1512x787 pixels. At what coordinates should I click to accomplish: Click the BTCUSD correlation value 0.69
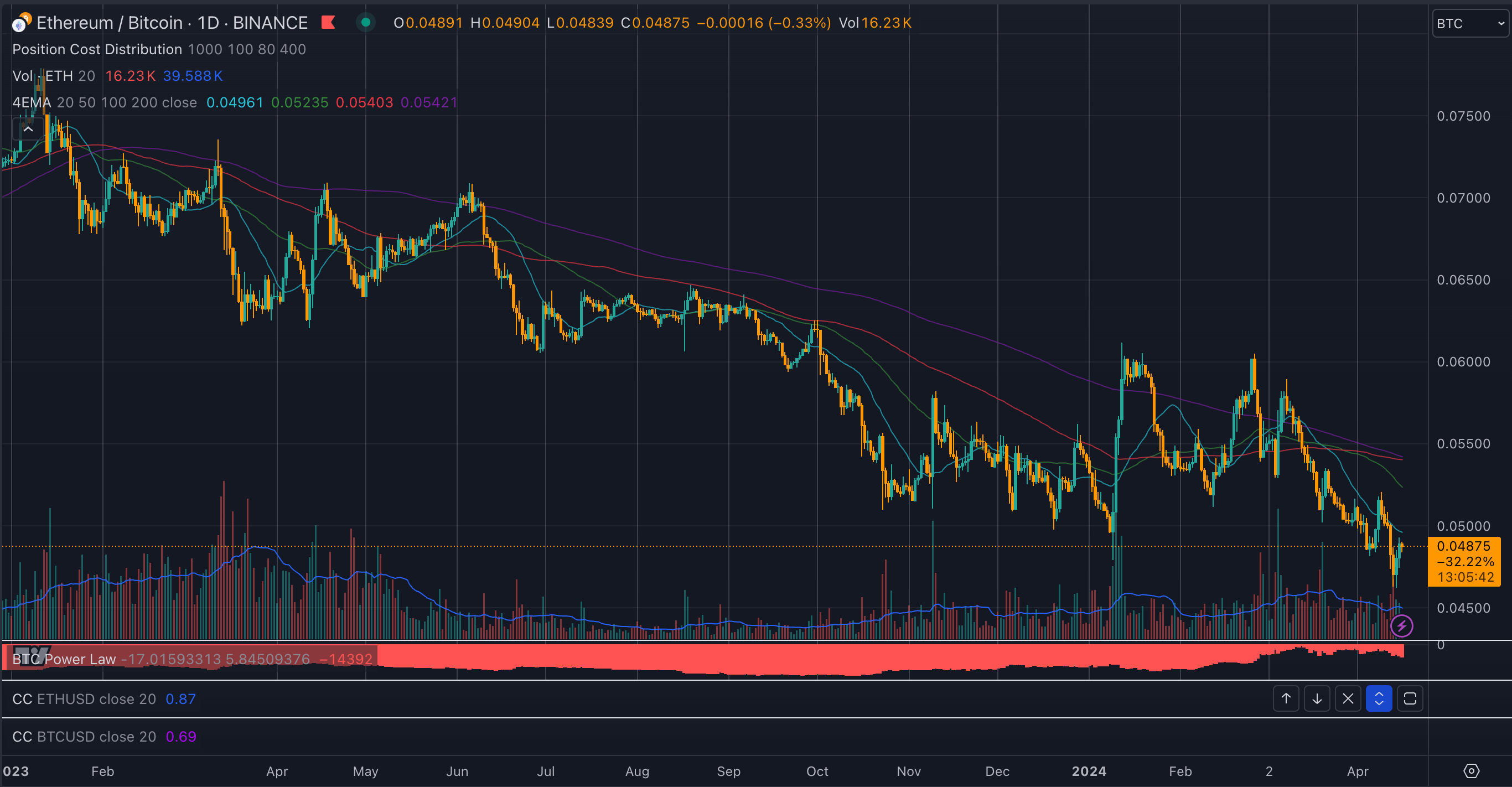[181, 737]
